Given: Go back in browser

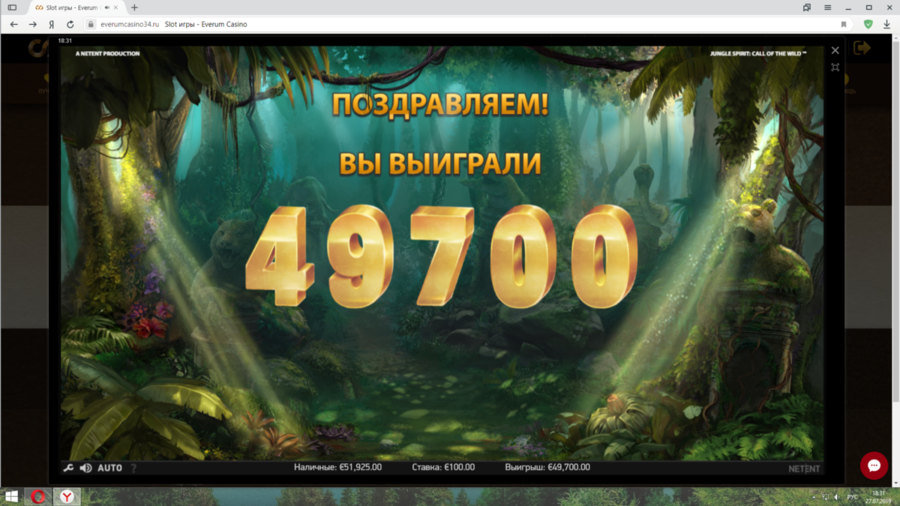Looking at the screenshot, I should point(14,24).
